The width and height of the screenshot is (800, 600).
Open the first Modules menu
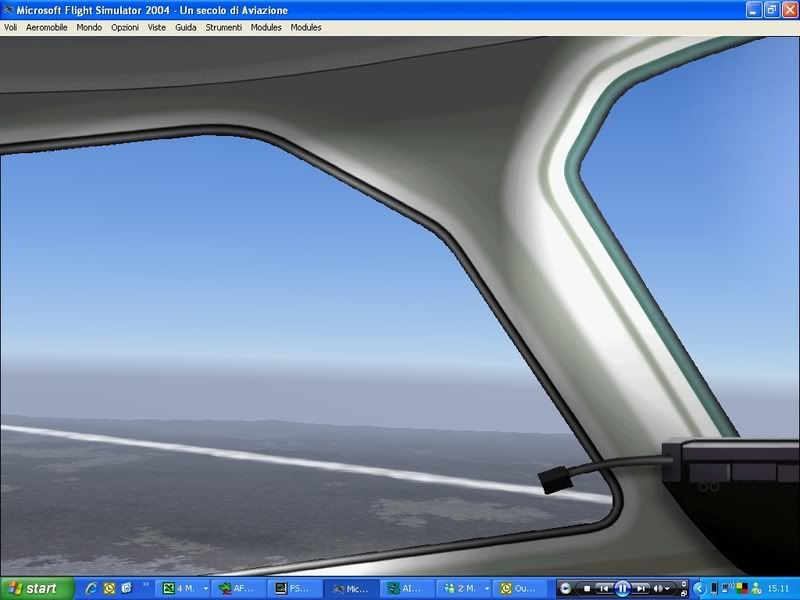(x=266, y=28)
